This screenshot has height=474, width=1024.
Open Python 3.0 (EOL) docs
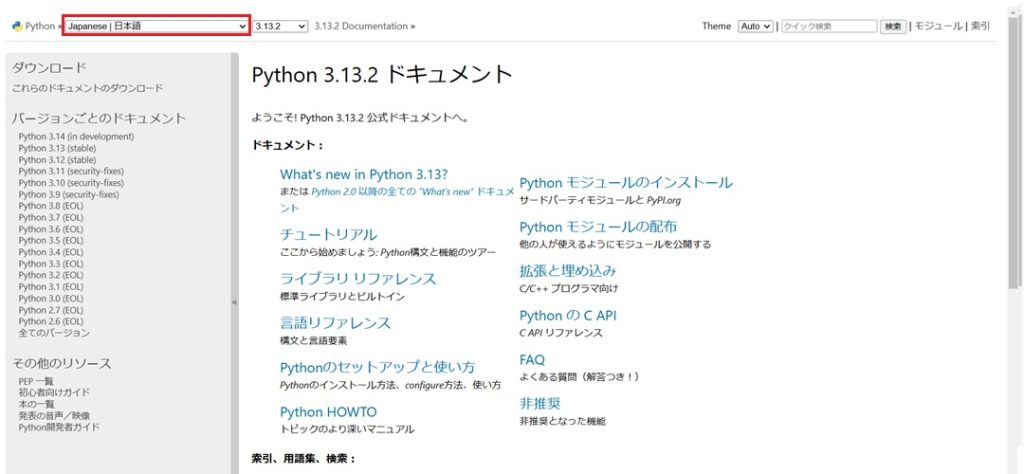pyautogui.click(x=51, y=298)
